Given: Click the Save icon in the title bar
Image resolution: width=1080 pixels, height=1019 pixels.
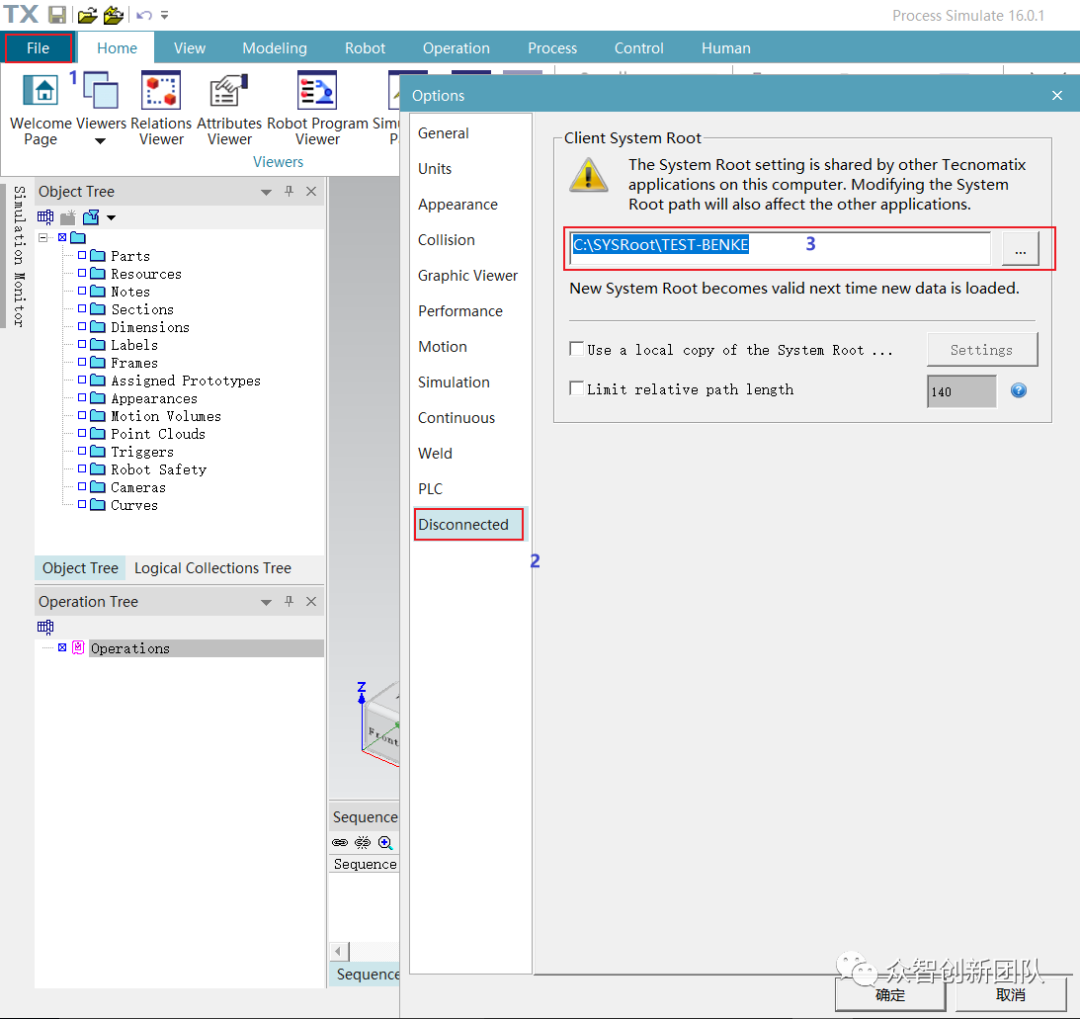Looking at the screenshot, I should pyautogui.click(x=56, y=14).
